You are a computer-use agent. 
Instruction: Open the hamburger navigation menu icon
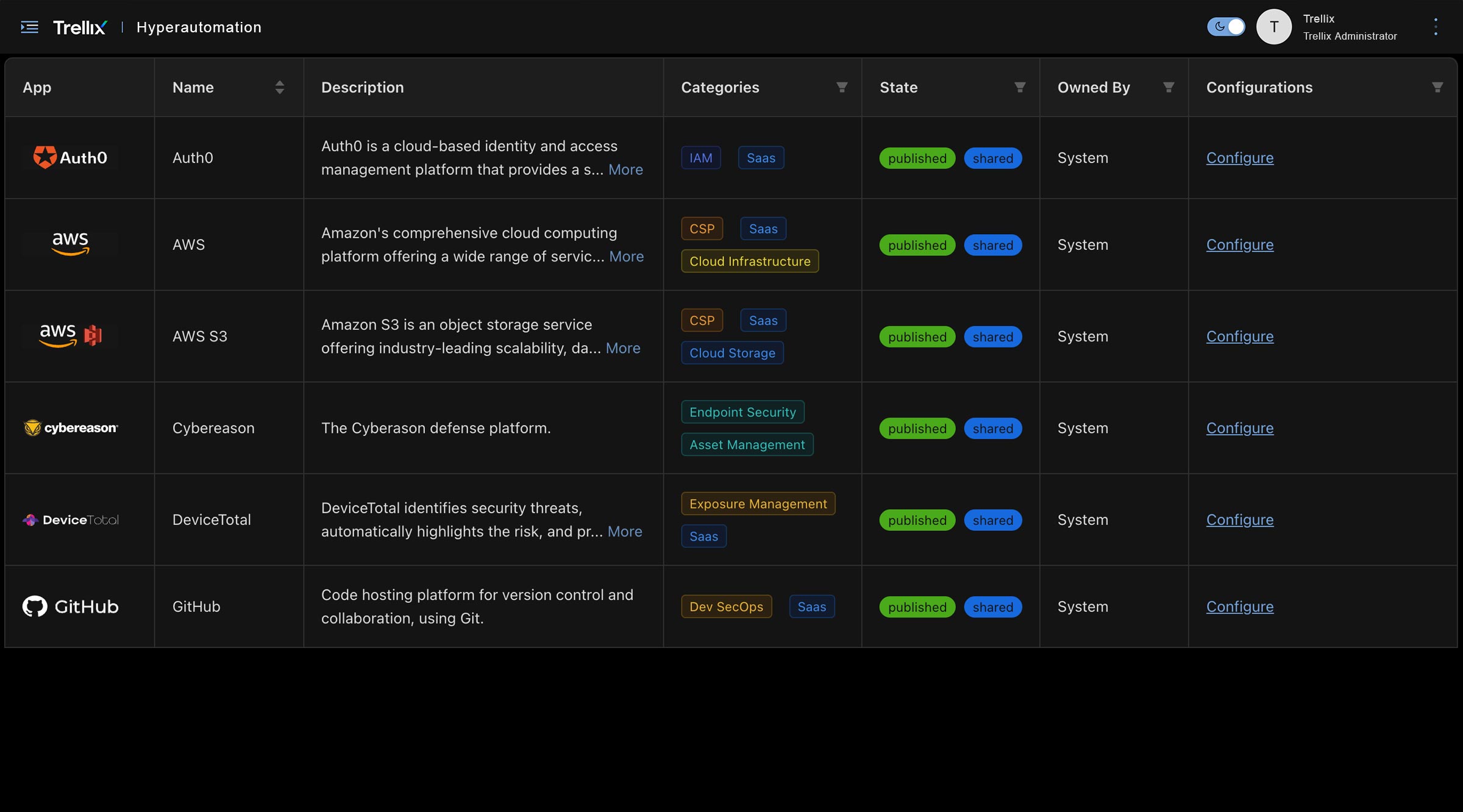pyautogui.click(x=29, y=27)
